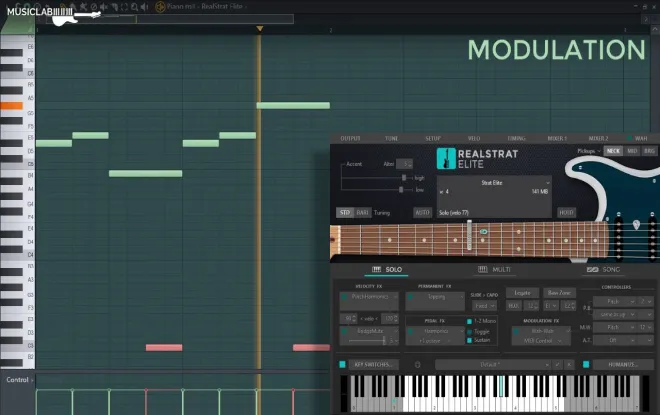660x415 pixels.
Task: Adjust the Accent high slider handle
Action: (404, 178)
